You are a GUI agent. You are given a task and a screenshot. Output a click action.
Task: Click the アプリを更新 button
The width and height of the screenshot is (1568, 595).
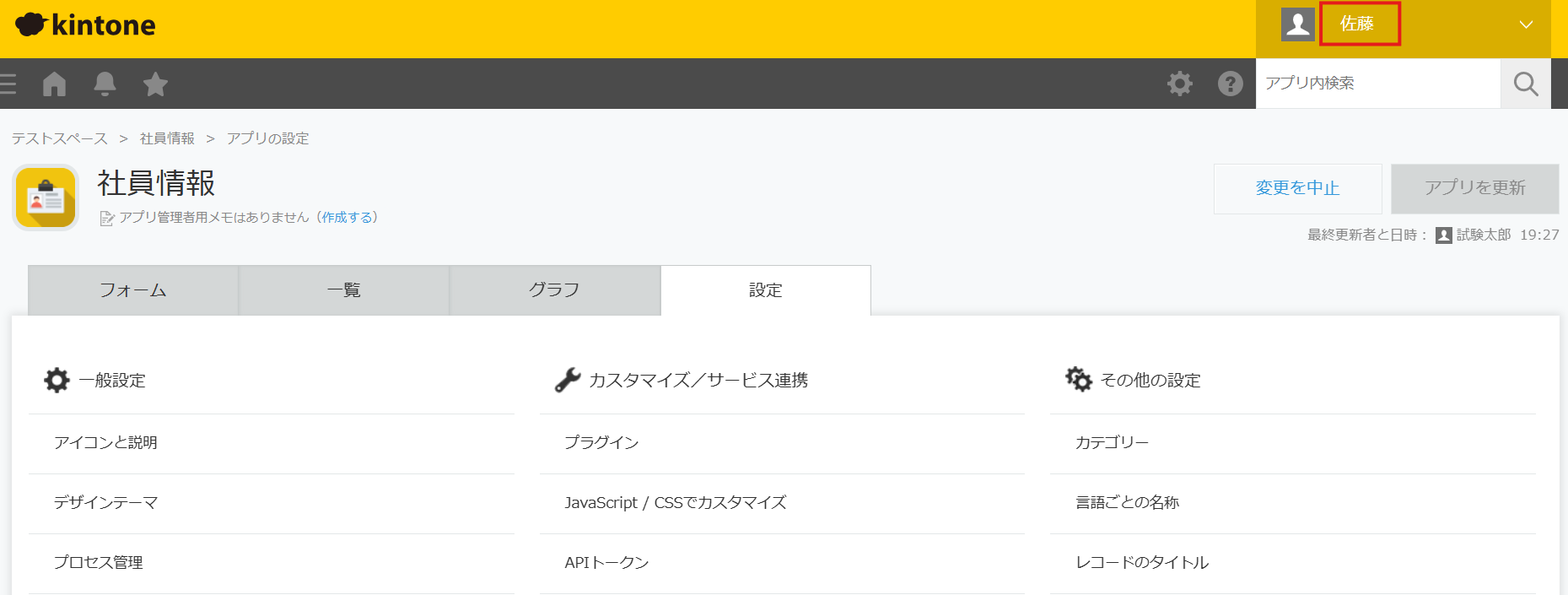[x=1474, y=188]
